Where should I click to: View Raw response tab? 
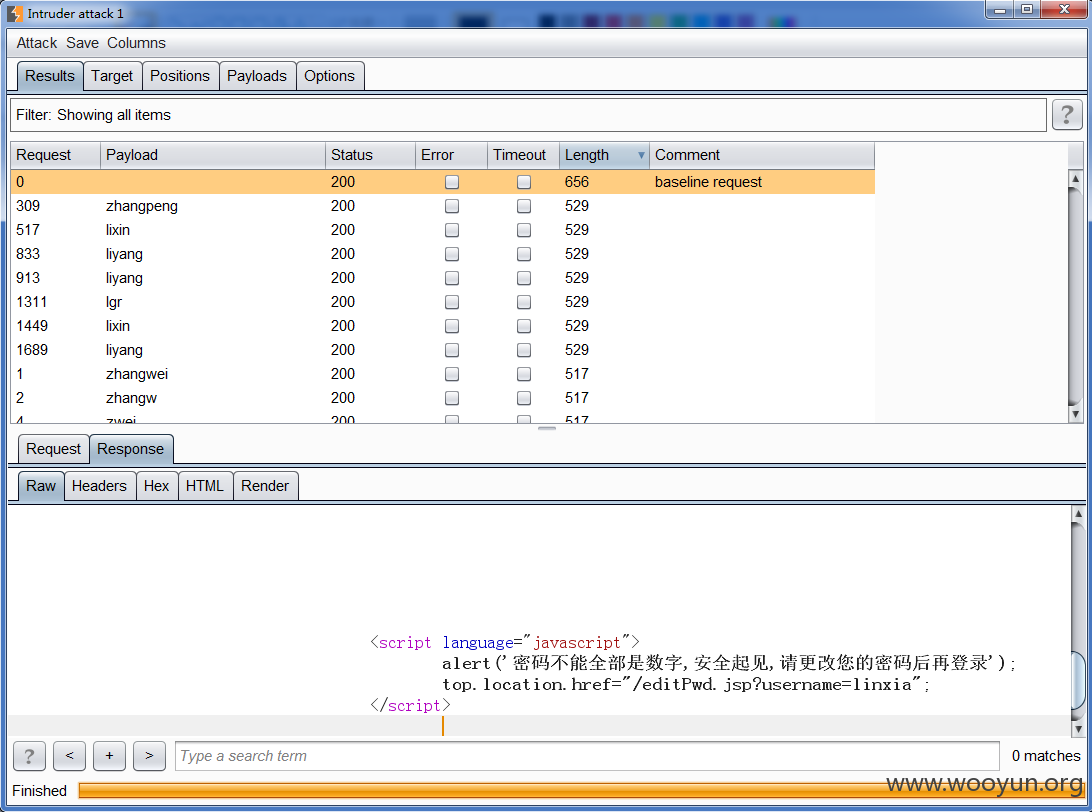[40, 486]
